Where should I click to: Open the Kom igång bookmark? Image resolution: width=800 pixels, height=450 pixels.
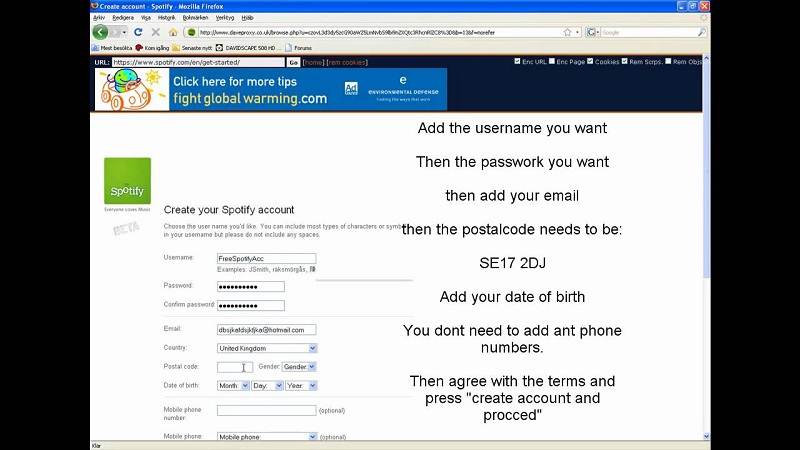coord(152,48)
